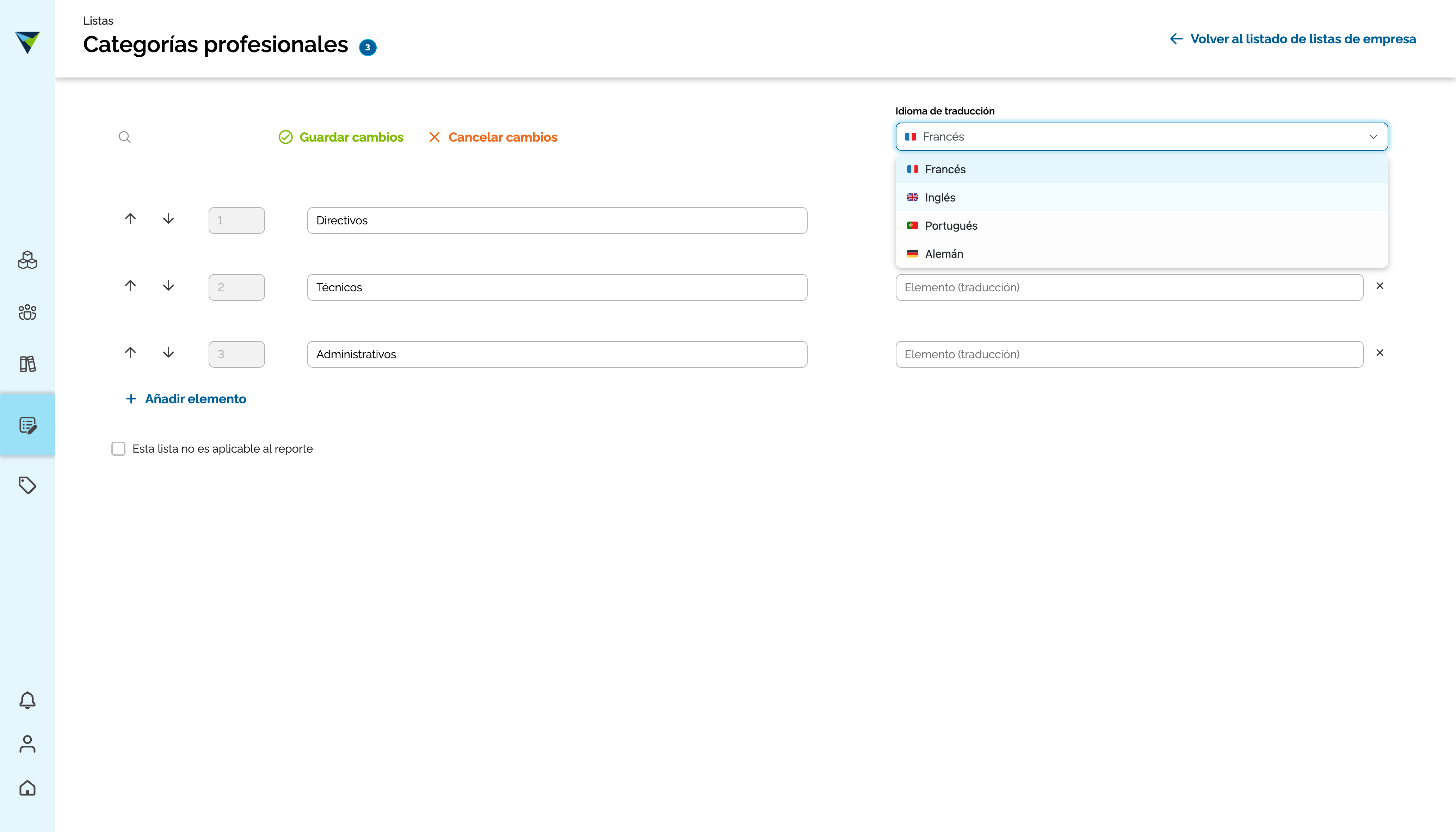Screen dimensions: 1456x832
Task: Pick Alemán in the language dropdown
Action: [944, 254]
